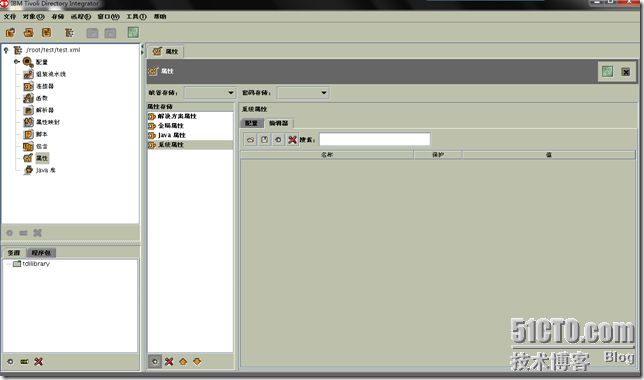The height and width of the screenshot is (380, 644).
Task: Click the 名称 column header
Action: (x=327, y=155)
